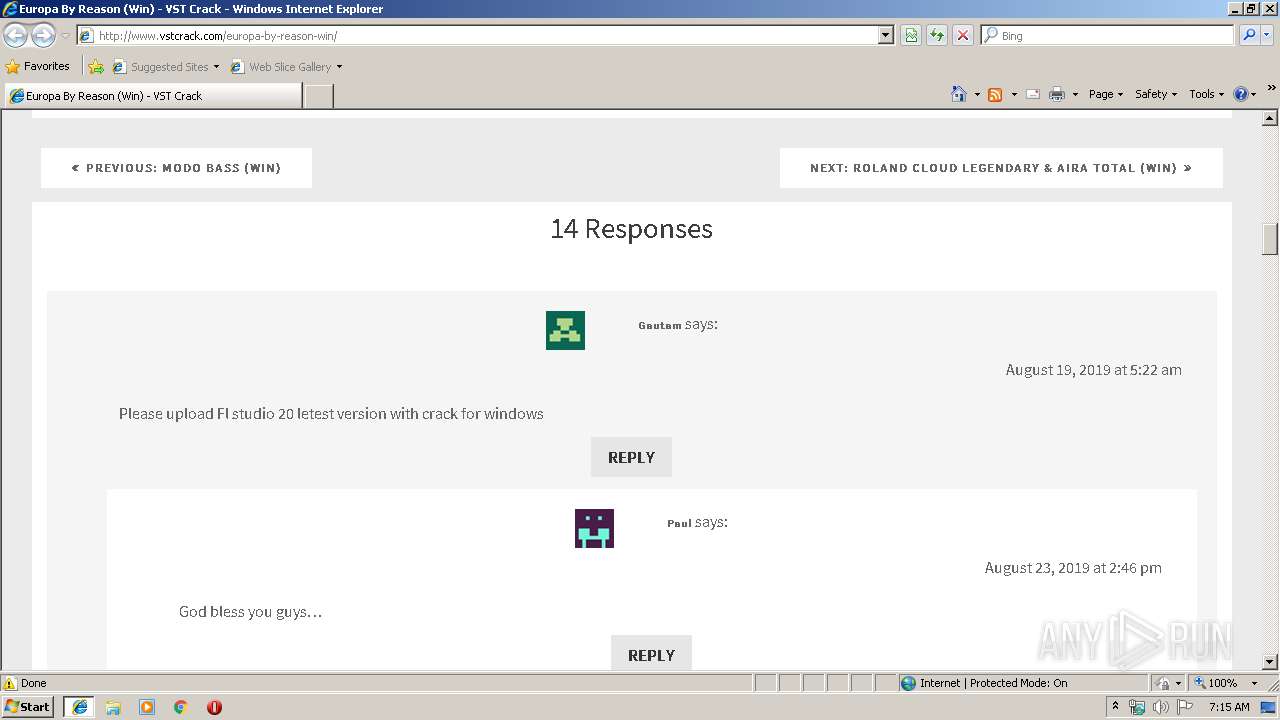
Task: Click the 7:15 AM system clock
Action: (1229, 707)
